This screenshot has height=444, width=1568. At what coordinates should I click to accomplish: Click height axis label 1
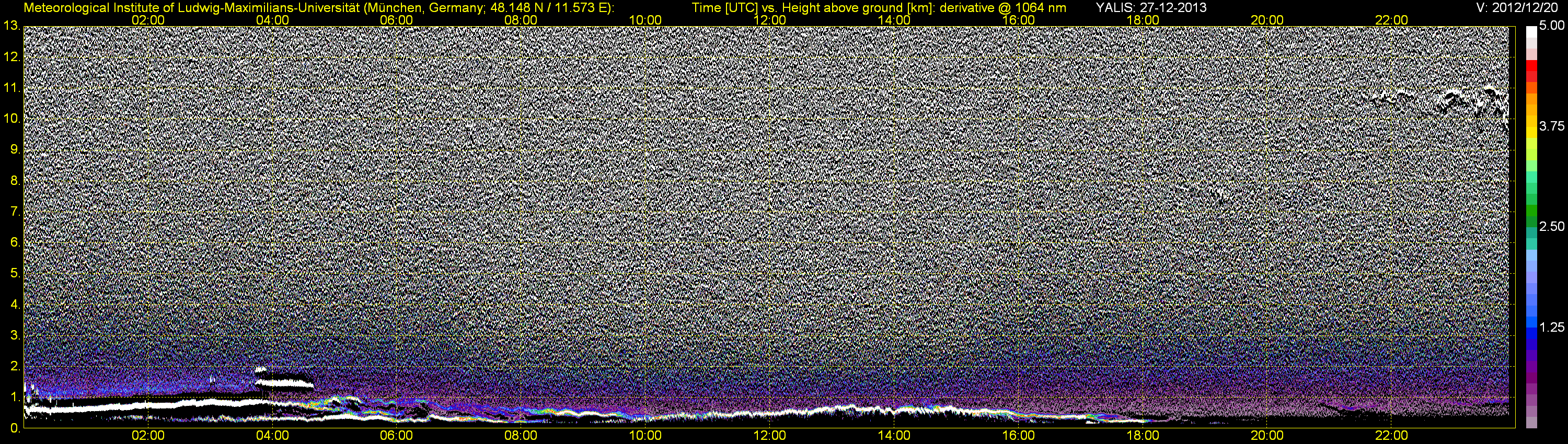click(15, 397)
